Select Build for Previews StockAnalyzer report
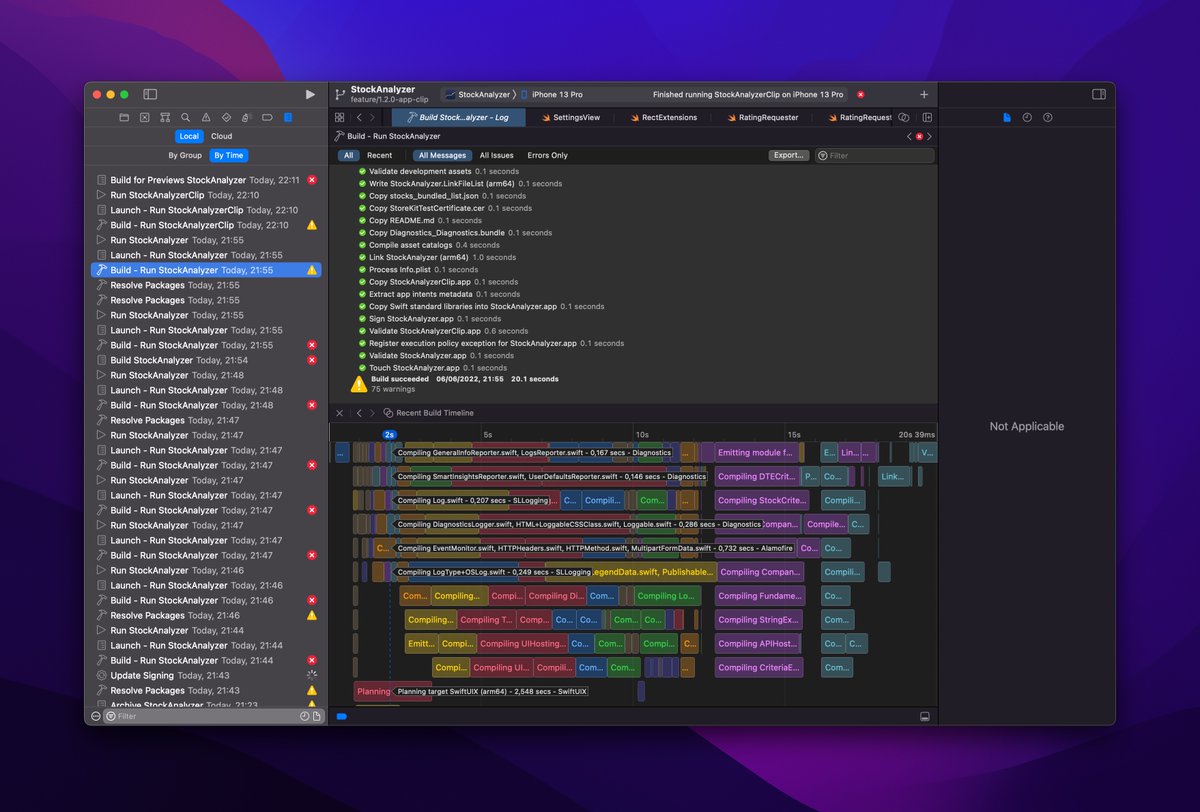This screenshot has width=1200, height=812. pos(205,180)
